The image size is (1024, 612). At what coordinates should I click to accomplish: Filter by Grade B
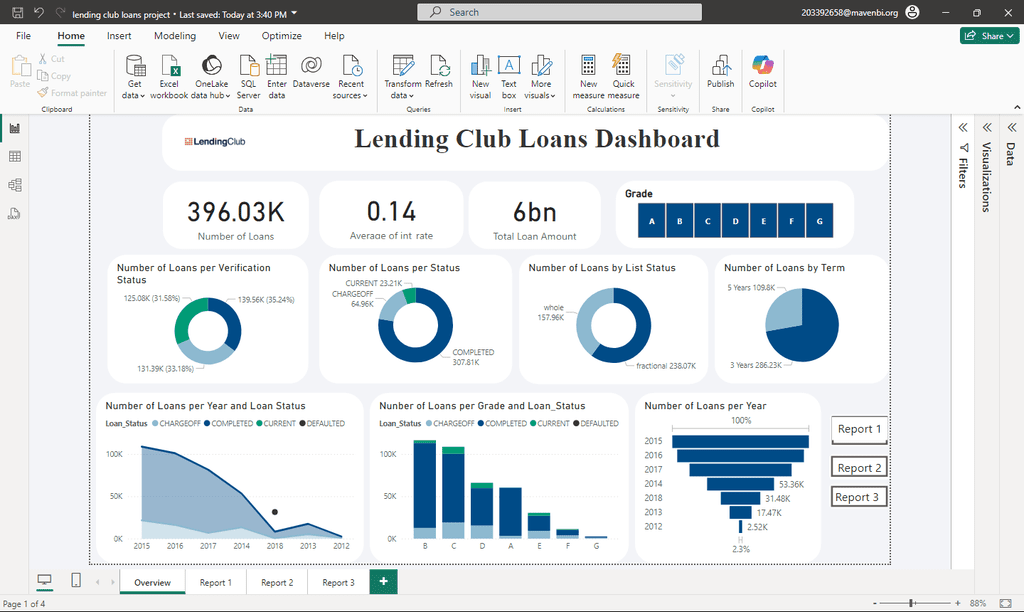coord(680,221)
